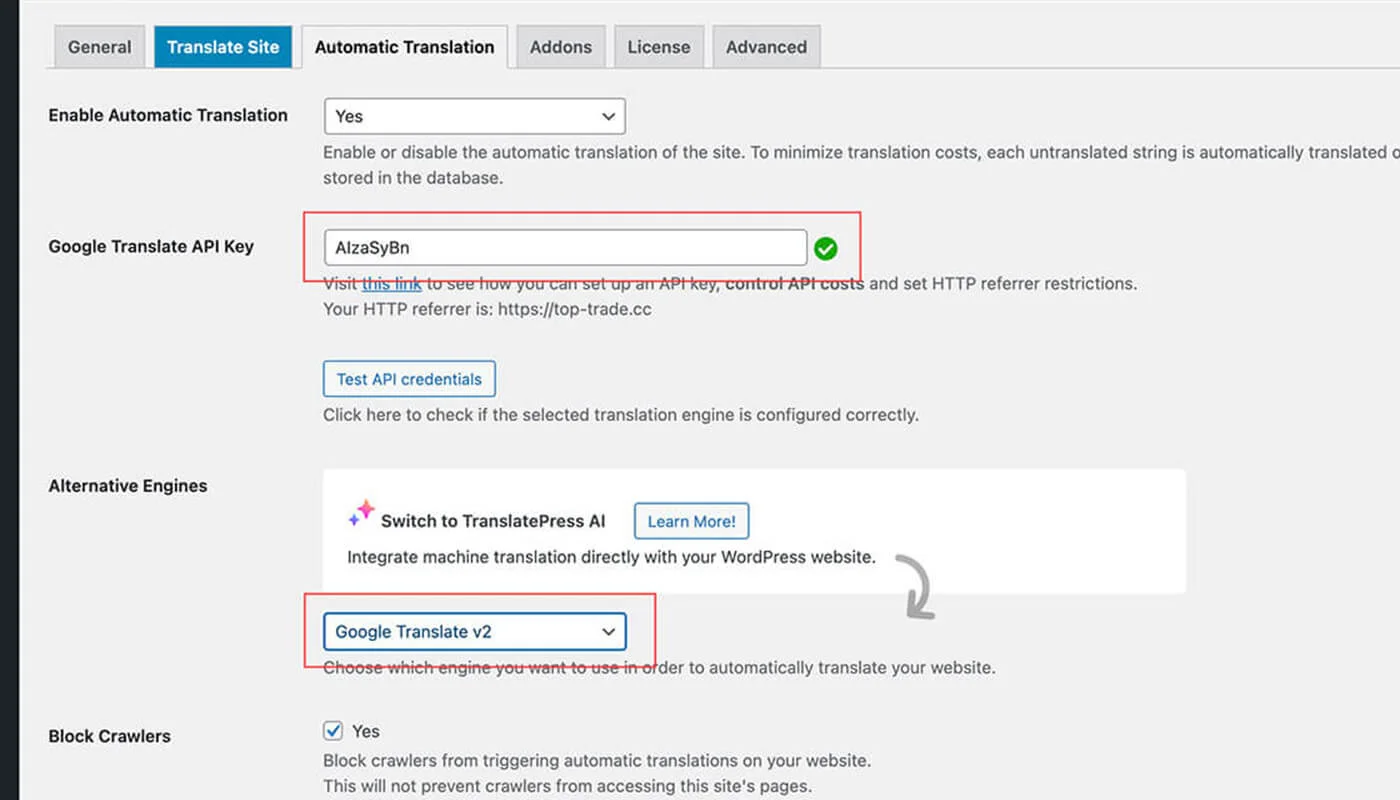The width and height of the screenshot is (1400, 800).
Task: Open the License tab
Action: pos(658,47)
